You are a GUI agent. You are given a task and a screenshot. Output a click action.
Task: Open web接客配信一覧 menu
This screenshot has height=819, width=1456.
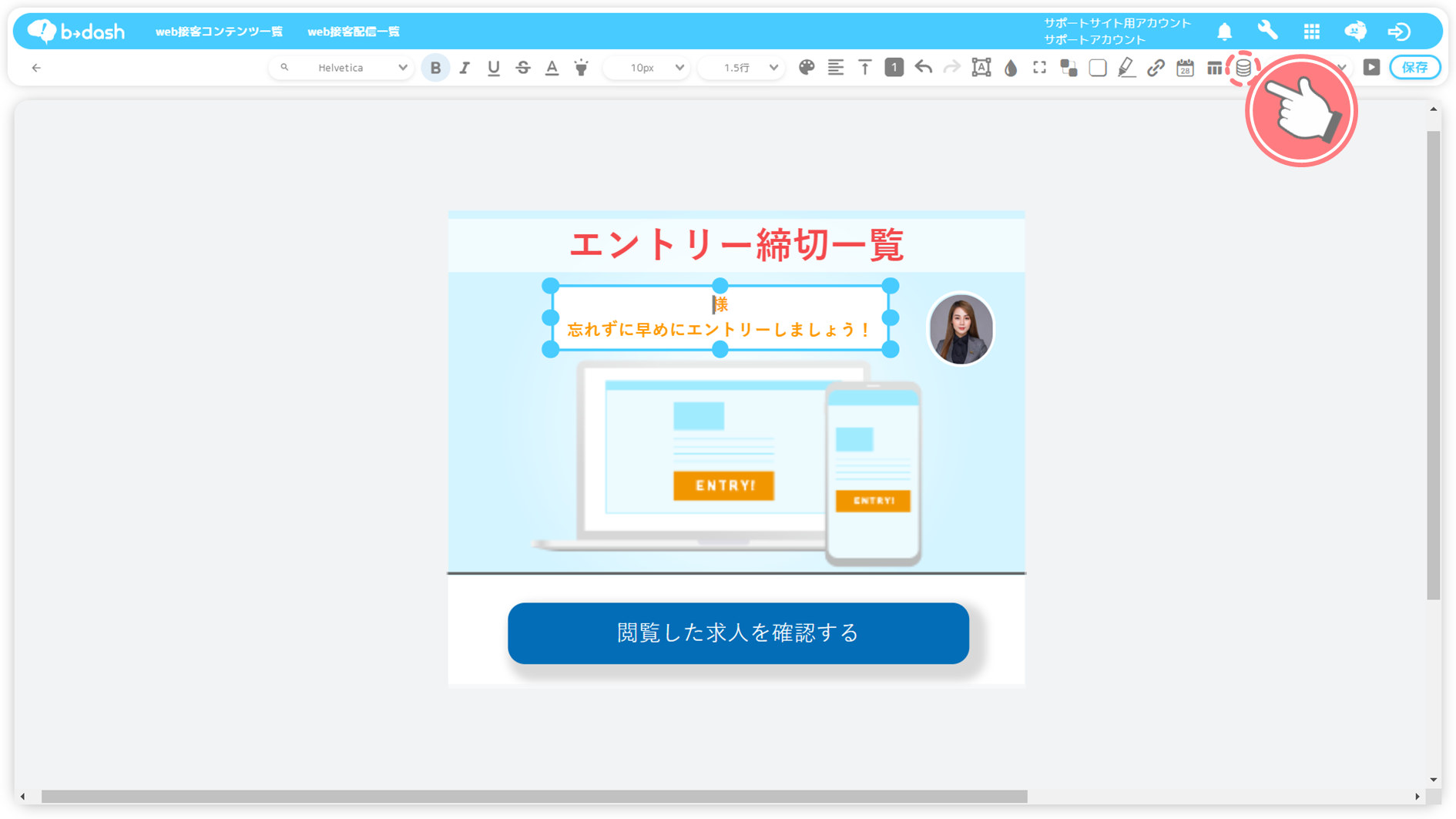pyautogui.click(x=354, y=32)
